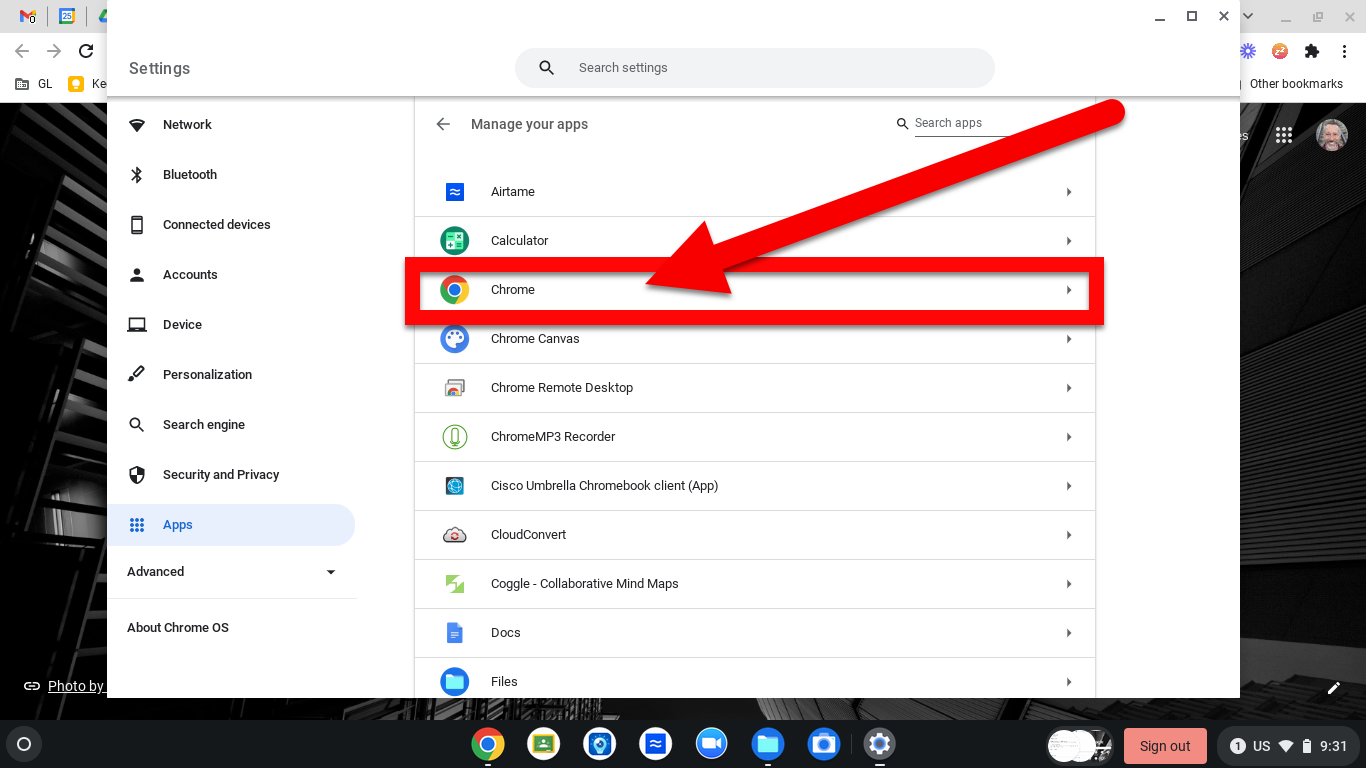Screen dimensions: 1366x768
Task: Open the Security and Privacy section
Action: pos(231,475)
